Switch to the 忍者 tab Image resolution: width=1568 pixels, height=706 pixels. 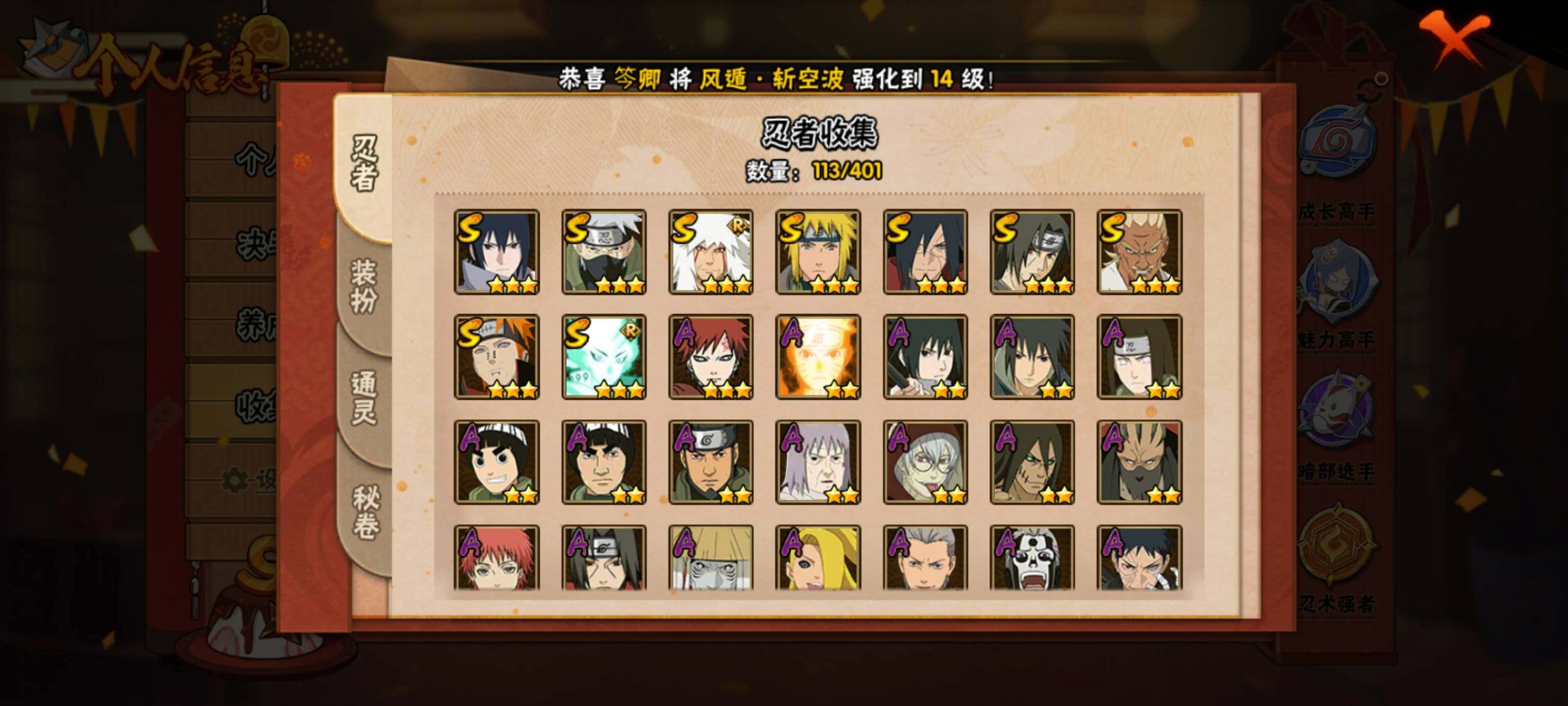pyautogui.click(x=364, y=164)
